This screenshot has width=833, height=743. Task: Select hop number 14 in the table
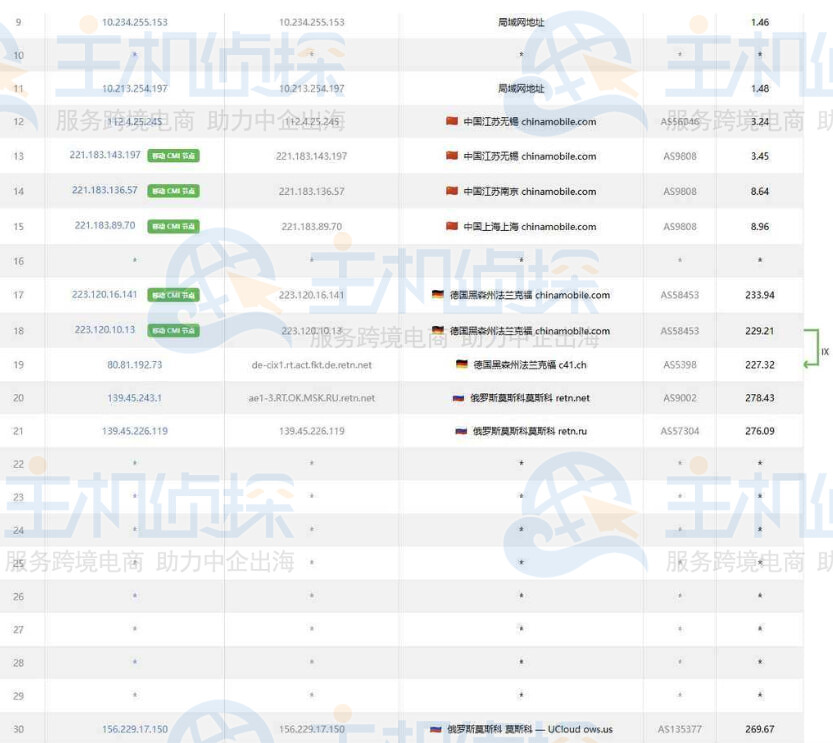19,191
